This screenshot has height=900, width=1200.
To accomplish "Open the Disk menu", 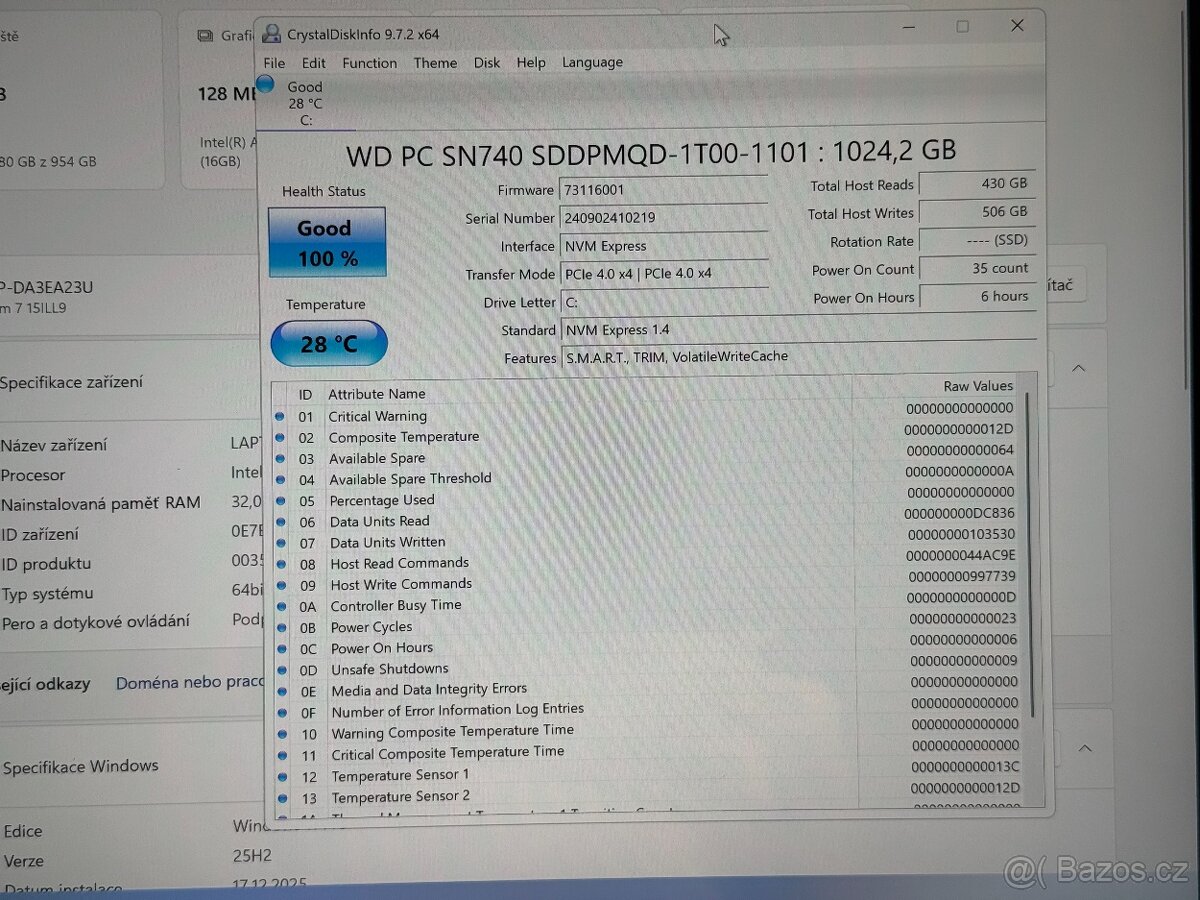I will [x=487, y=62].
